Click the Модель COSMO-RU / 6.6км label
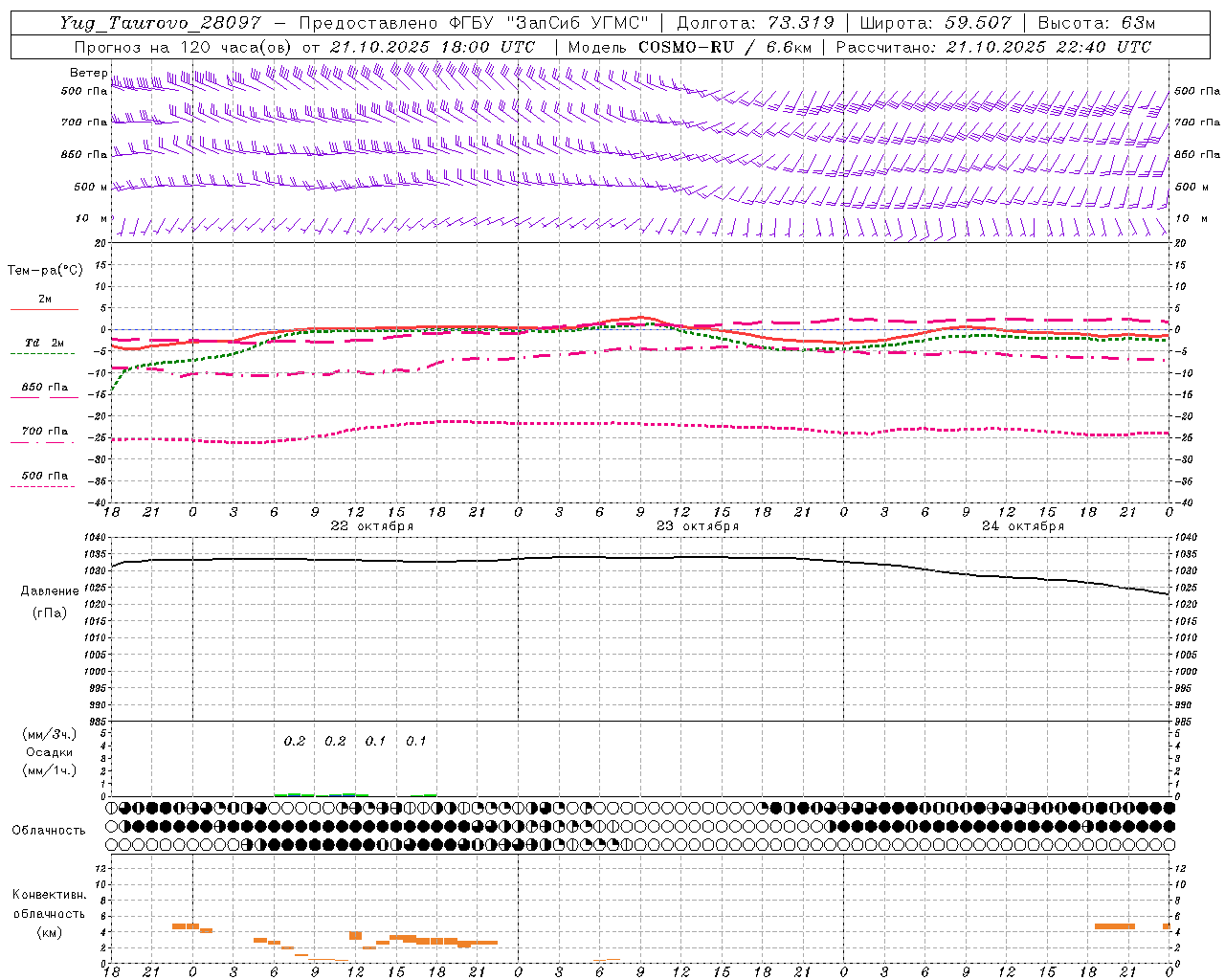Image resolution: width=1225 pixels, height=980 pixels. coord(689,47)
